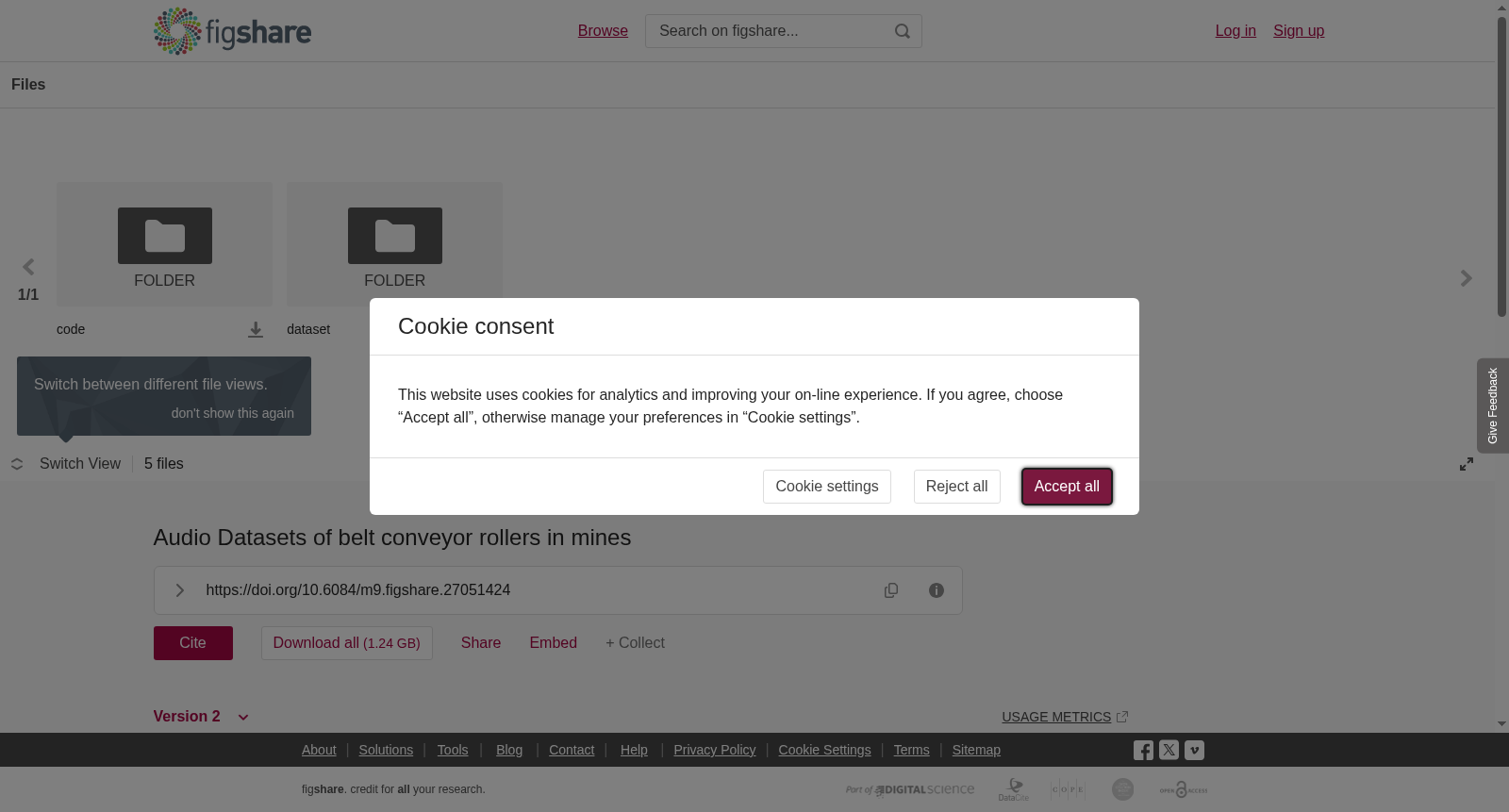Open figshare Facebook page icon
The width and height of the screenshot is (1509, 812).
1143,751
